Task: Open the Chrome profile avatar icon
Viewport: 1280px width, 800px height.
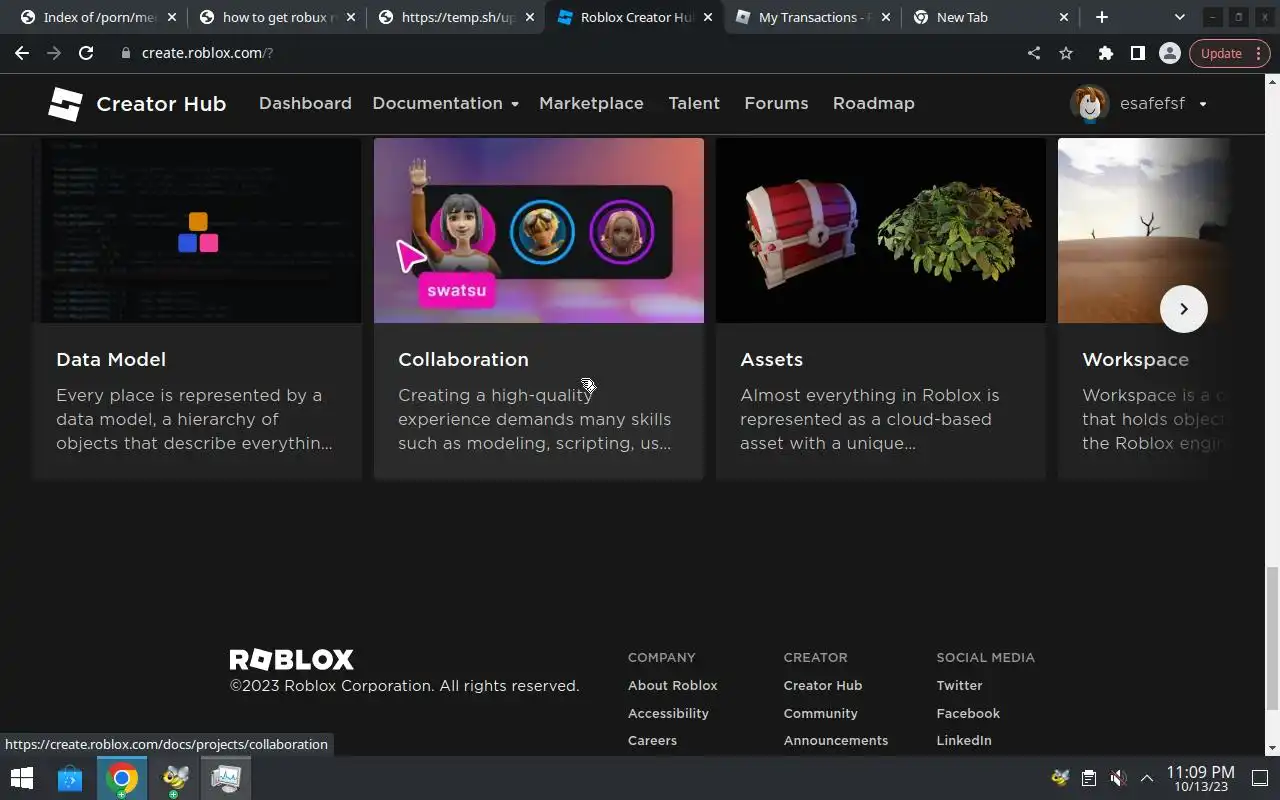Action: point(1169,53)
